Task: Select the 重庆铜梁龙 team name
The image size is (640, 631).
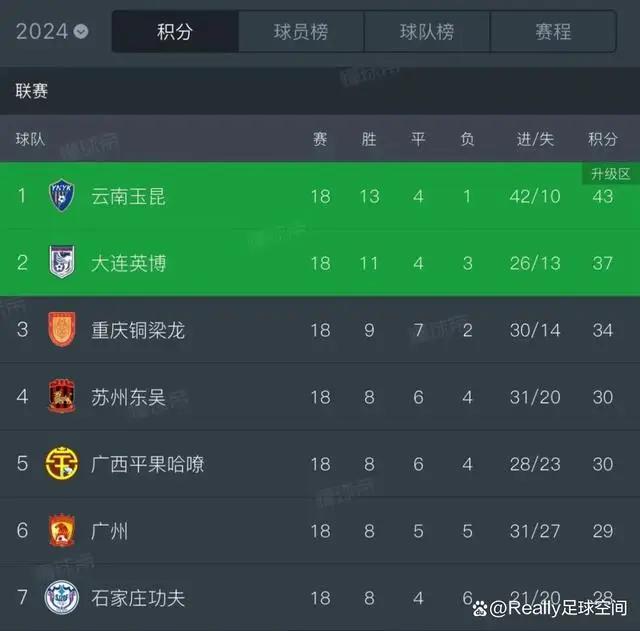Action: click(x=138, y=330)
